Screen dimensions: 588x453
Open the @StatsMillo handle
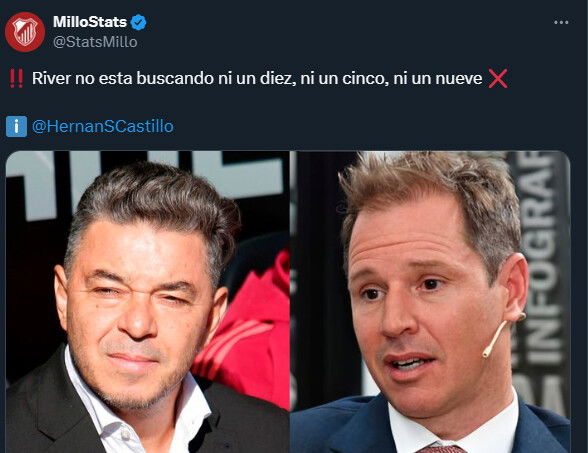[95, 42]
